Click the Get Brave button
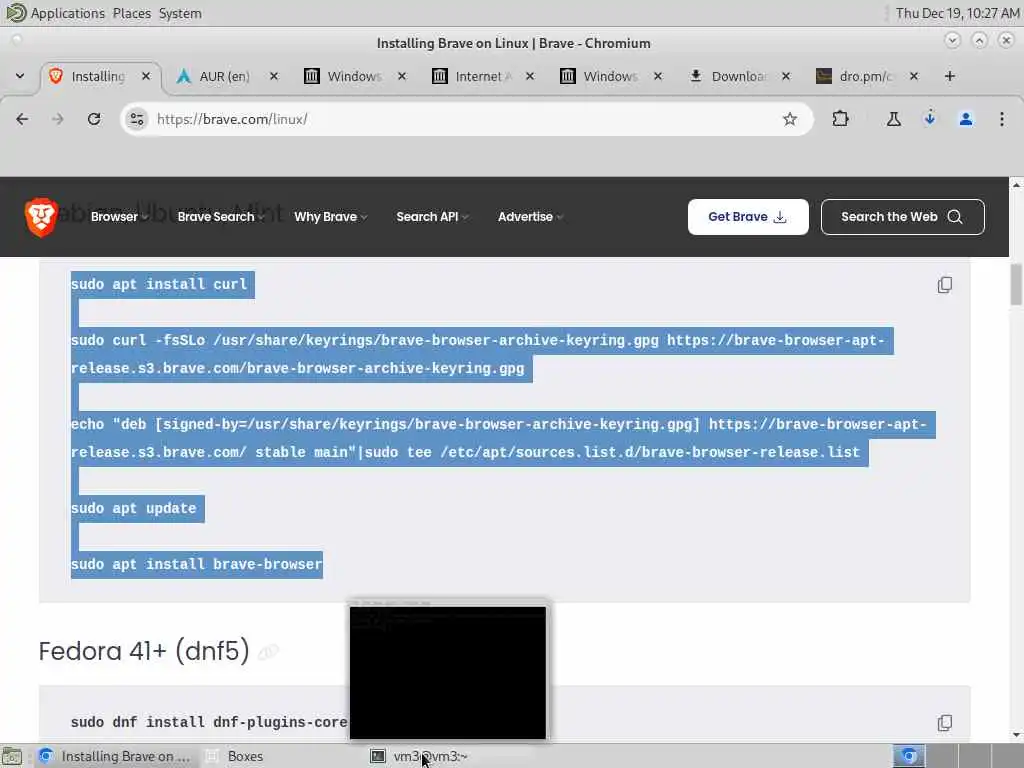 coord(748,217)
